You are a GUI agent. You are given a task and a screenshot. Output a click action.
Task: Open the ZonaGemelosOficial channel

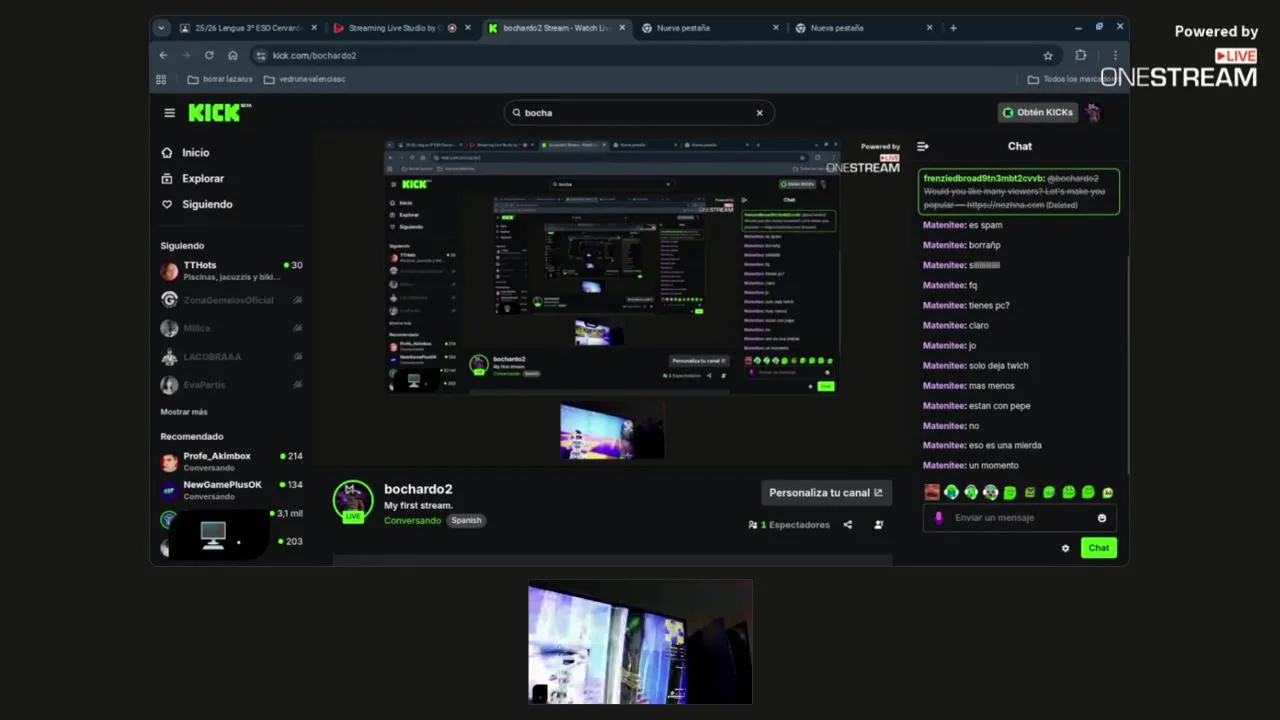coord(231,300)
